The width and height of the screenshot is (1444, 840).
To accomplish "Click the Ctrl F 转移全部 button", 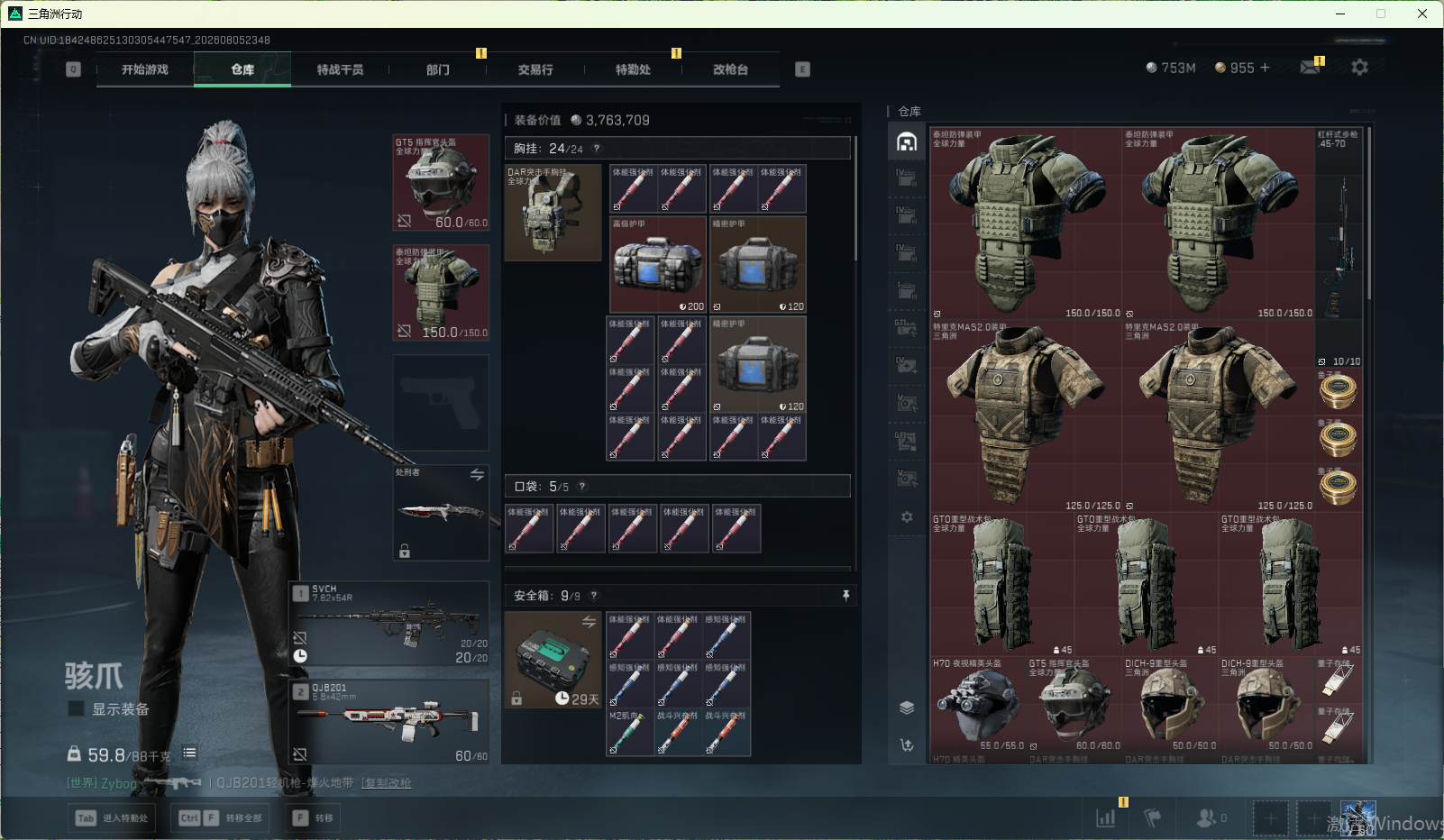I will 220,818.
